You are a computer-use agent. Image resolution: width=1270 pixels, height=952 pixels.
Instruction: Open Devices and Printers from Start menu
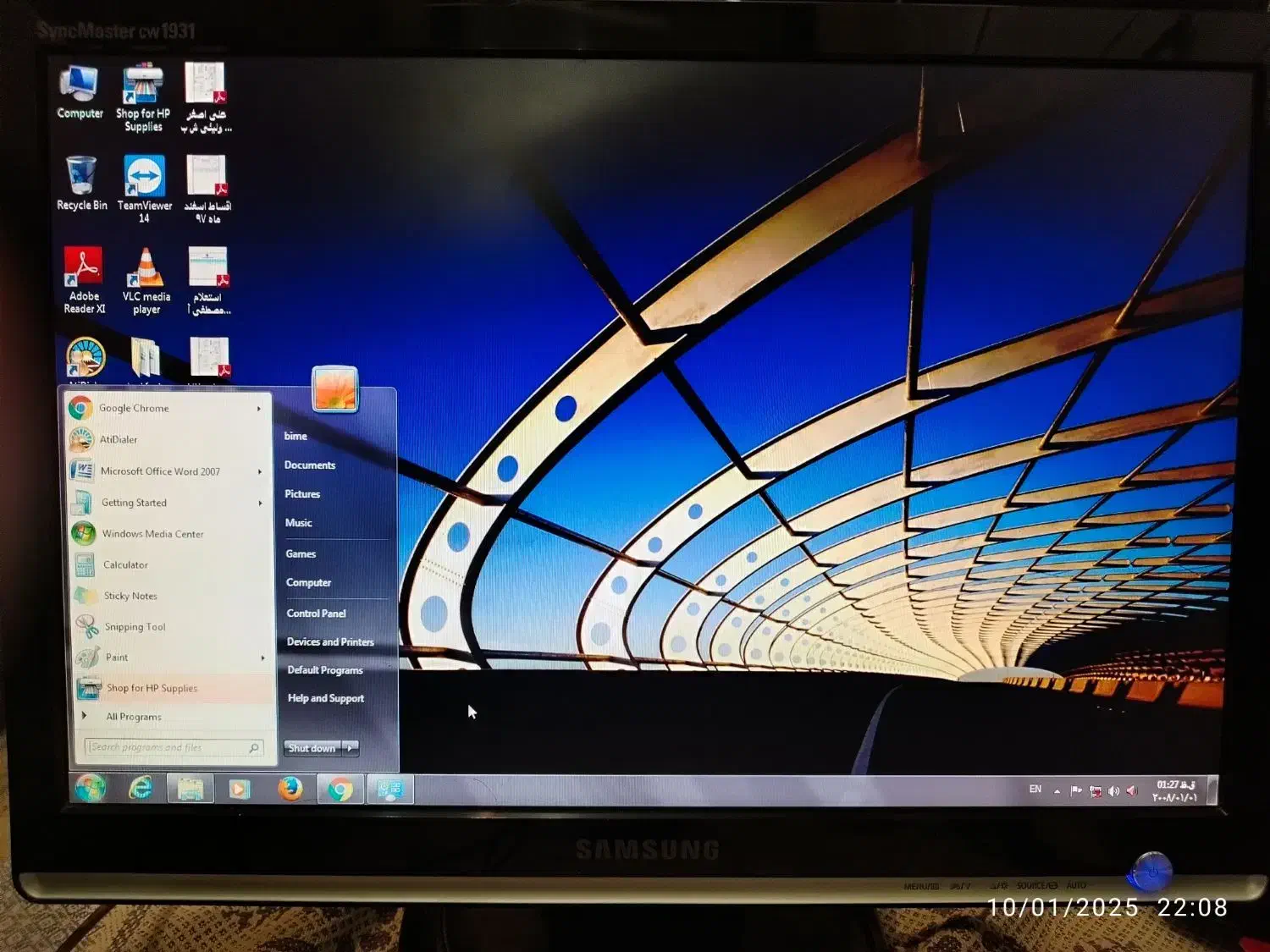[330, 642]
